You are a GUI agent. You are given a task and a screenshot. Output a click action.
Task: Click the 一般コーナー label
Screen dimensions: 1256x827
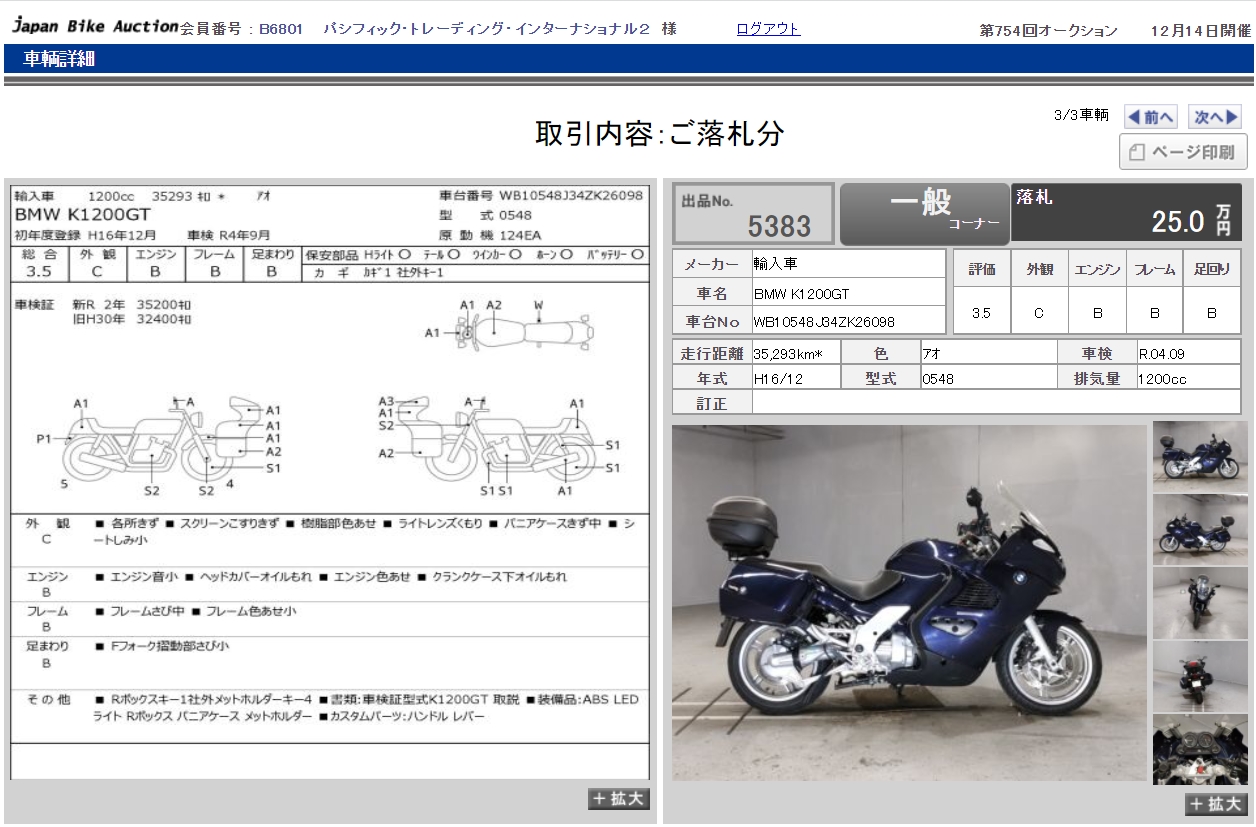[x=925, y=214]
